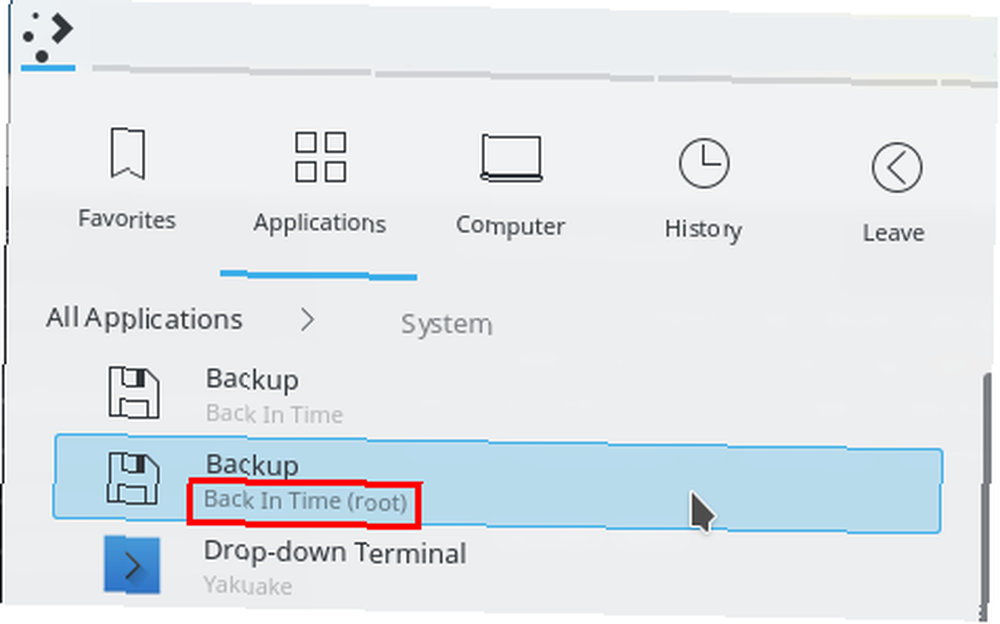Show the History tab label
Screen dimensions: 1000x624
click(x=703, y=229)
